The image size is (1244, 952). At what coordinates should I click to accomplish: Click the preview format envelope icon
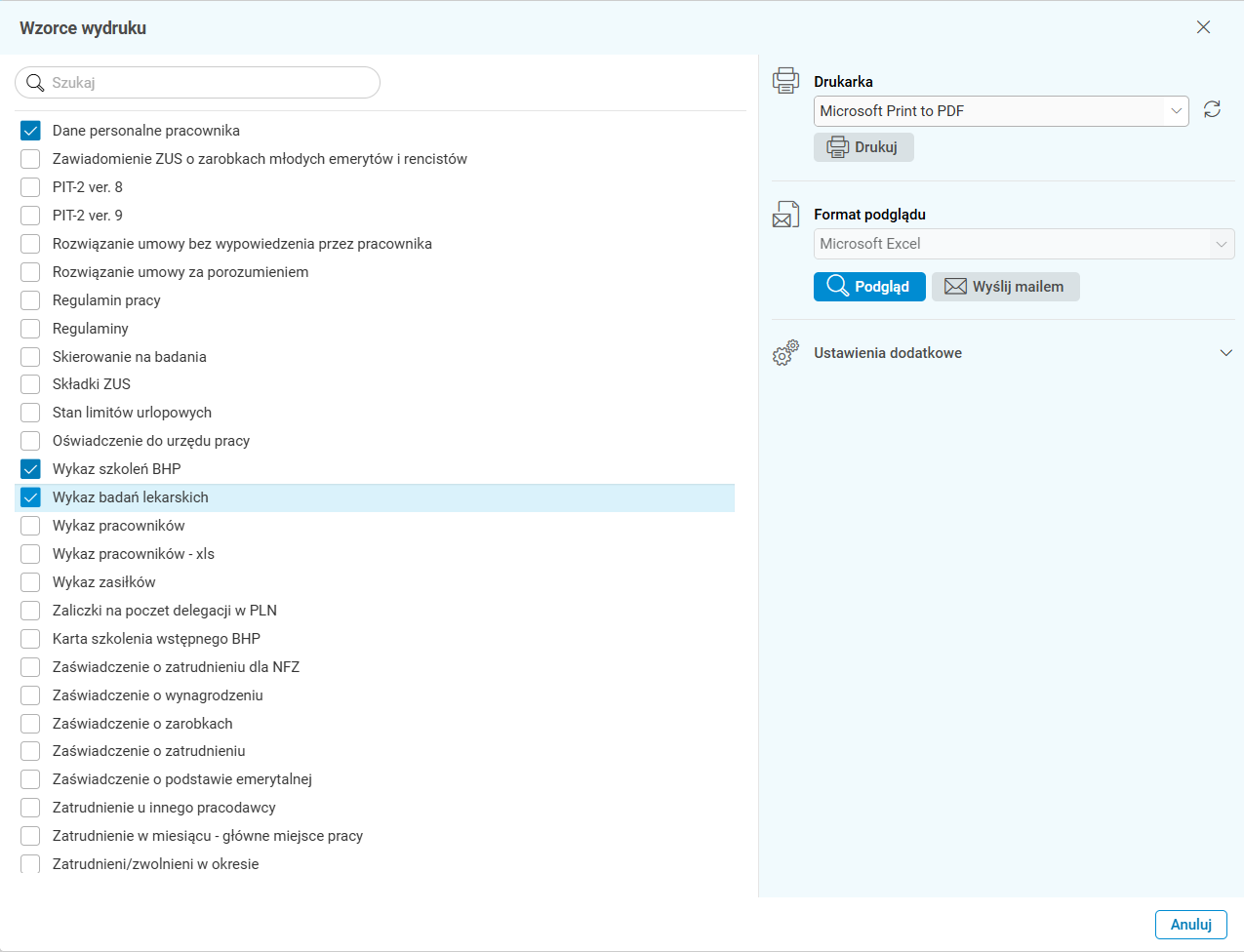[x=785, y=215]
